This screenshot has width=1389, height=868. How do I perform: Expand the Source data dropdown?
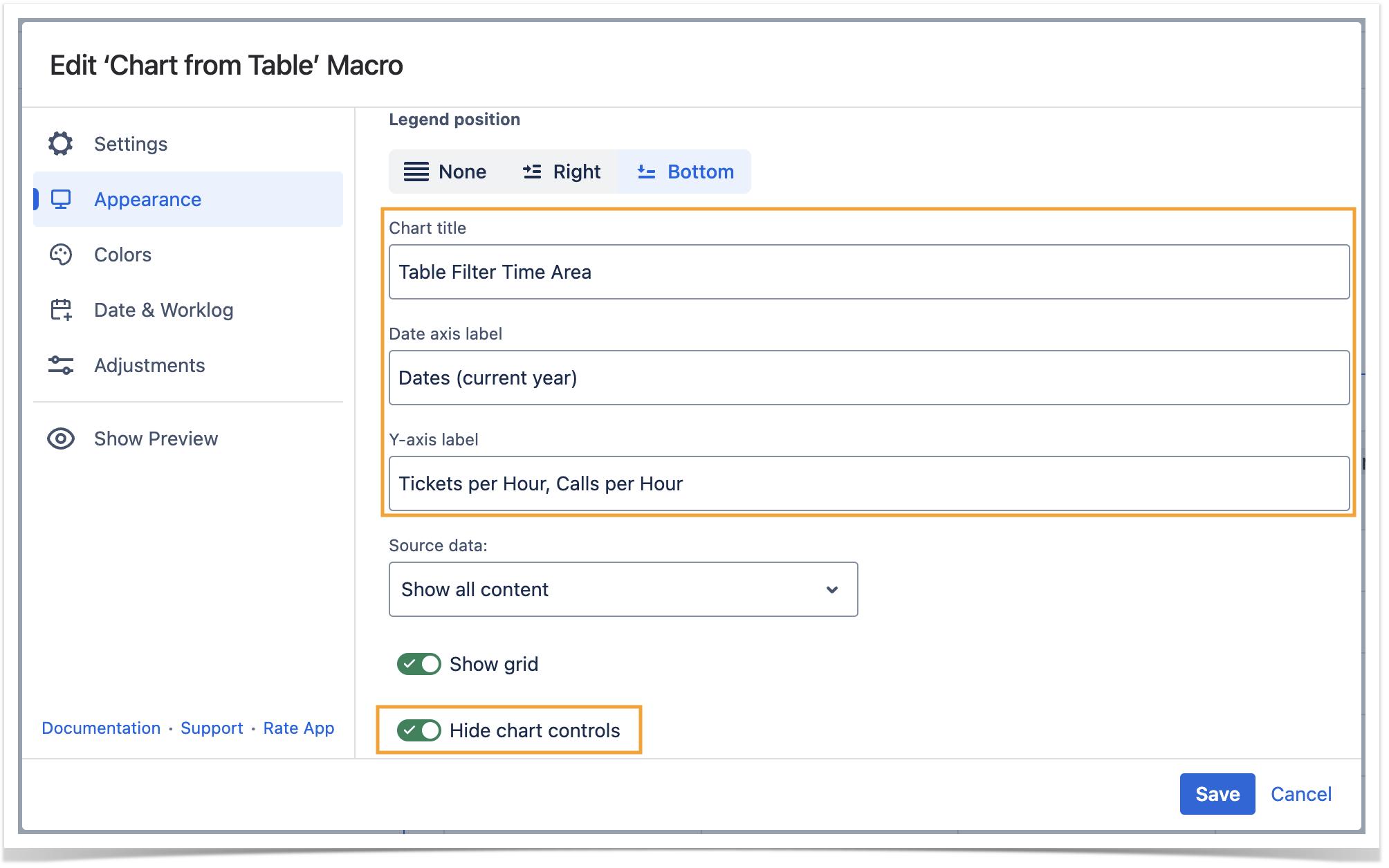623,589
